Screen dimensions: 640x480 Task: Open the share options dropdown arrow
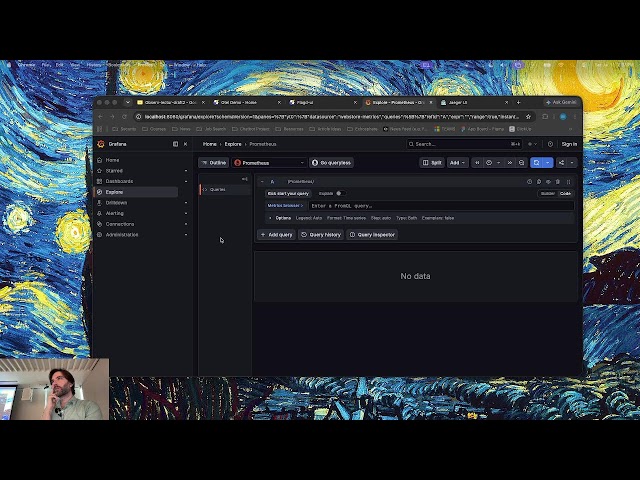coord(572,163)
